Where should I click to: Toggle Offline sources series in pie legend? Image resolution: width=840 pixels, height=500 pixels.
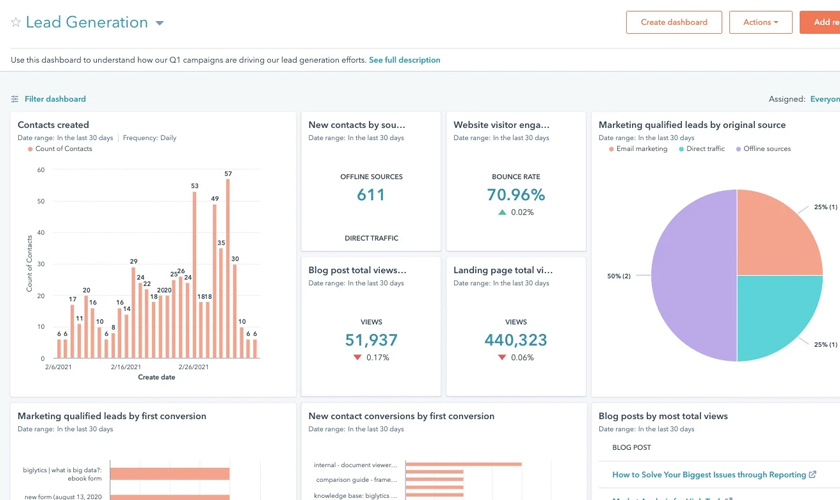pos(765,149)
